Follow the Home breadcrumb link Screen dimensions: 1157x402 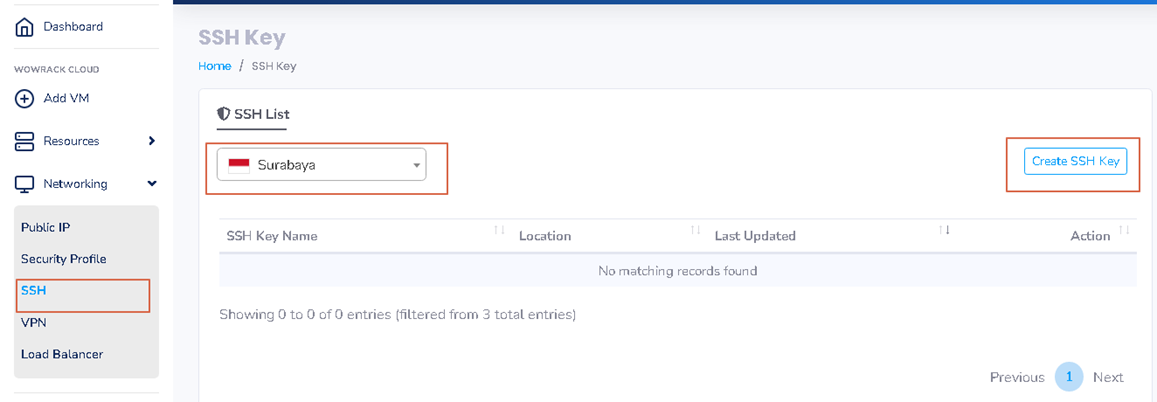point(215,66)
